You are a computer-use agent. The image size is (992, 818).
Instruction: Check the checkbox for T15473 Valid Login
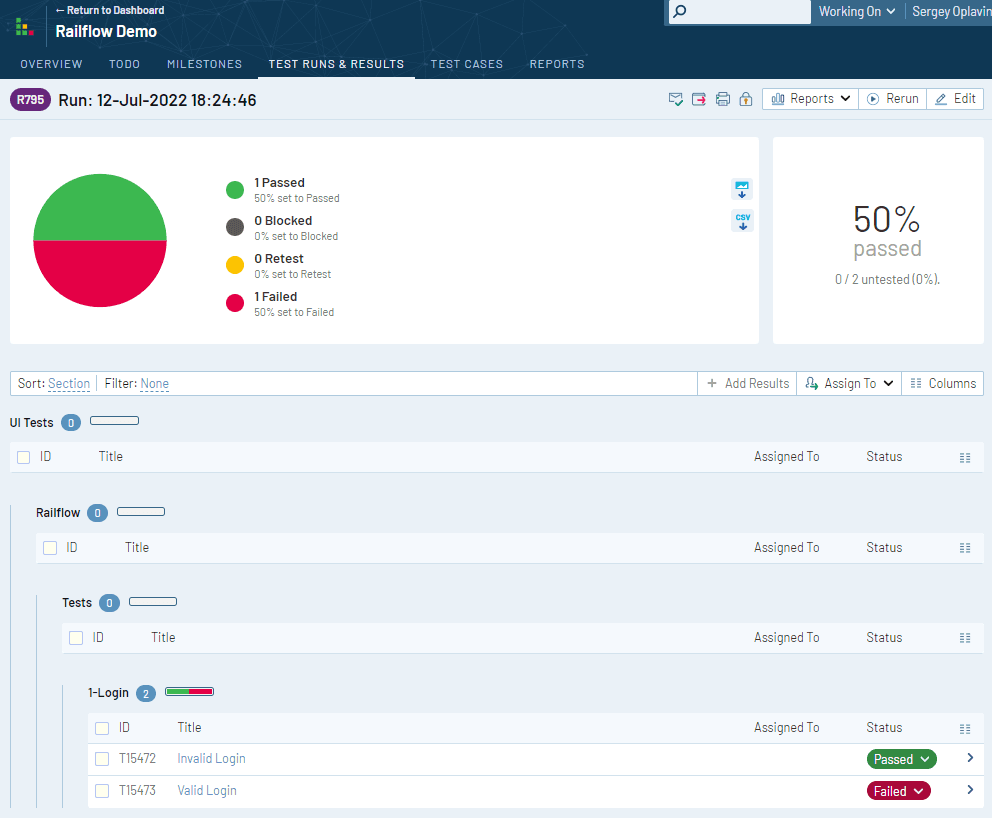[x=101, y=790]
